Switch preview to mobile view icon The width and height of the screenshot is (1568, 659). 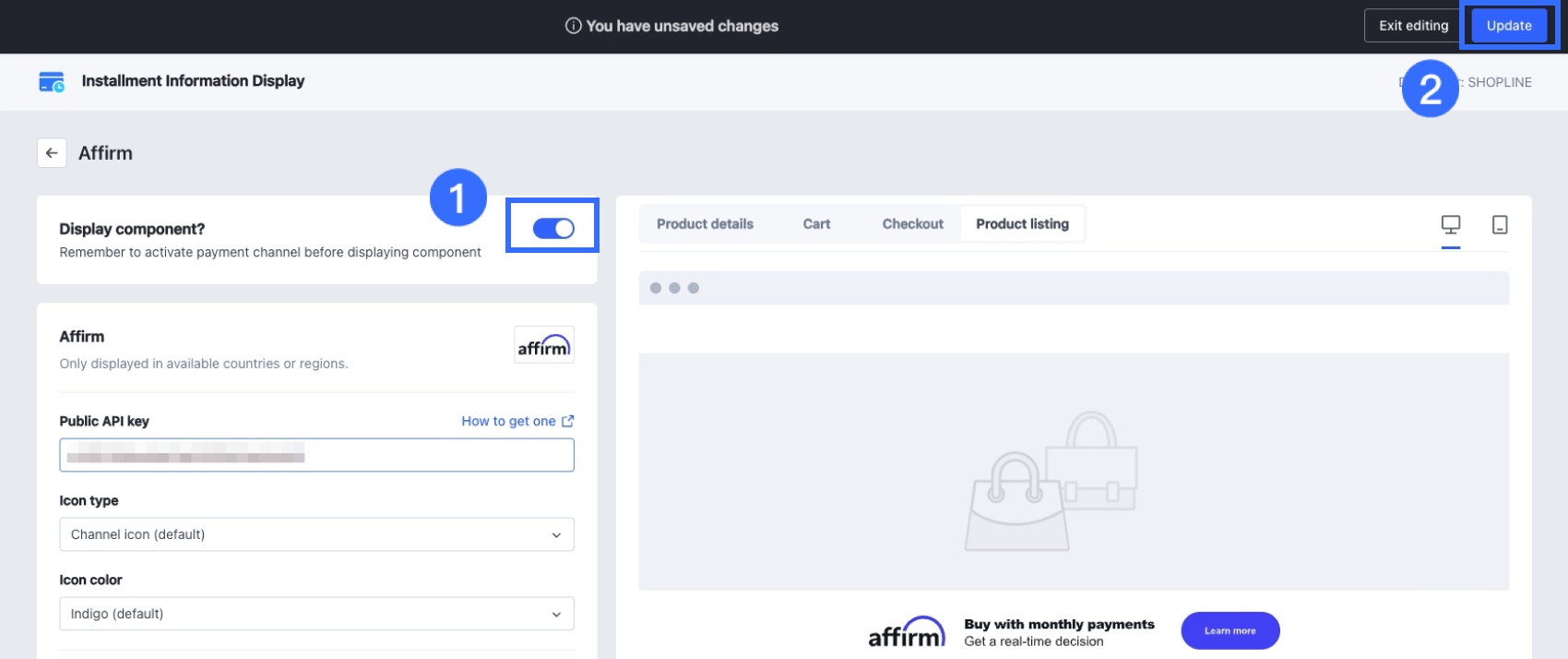[x=1500, y=224]
